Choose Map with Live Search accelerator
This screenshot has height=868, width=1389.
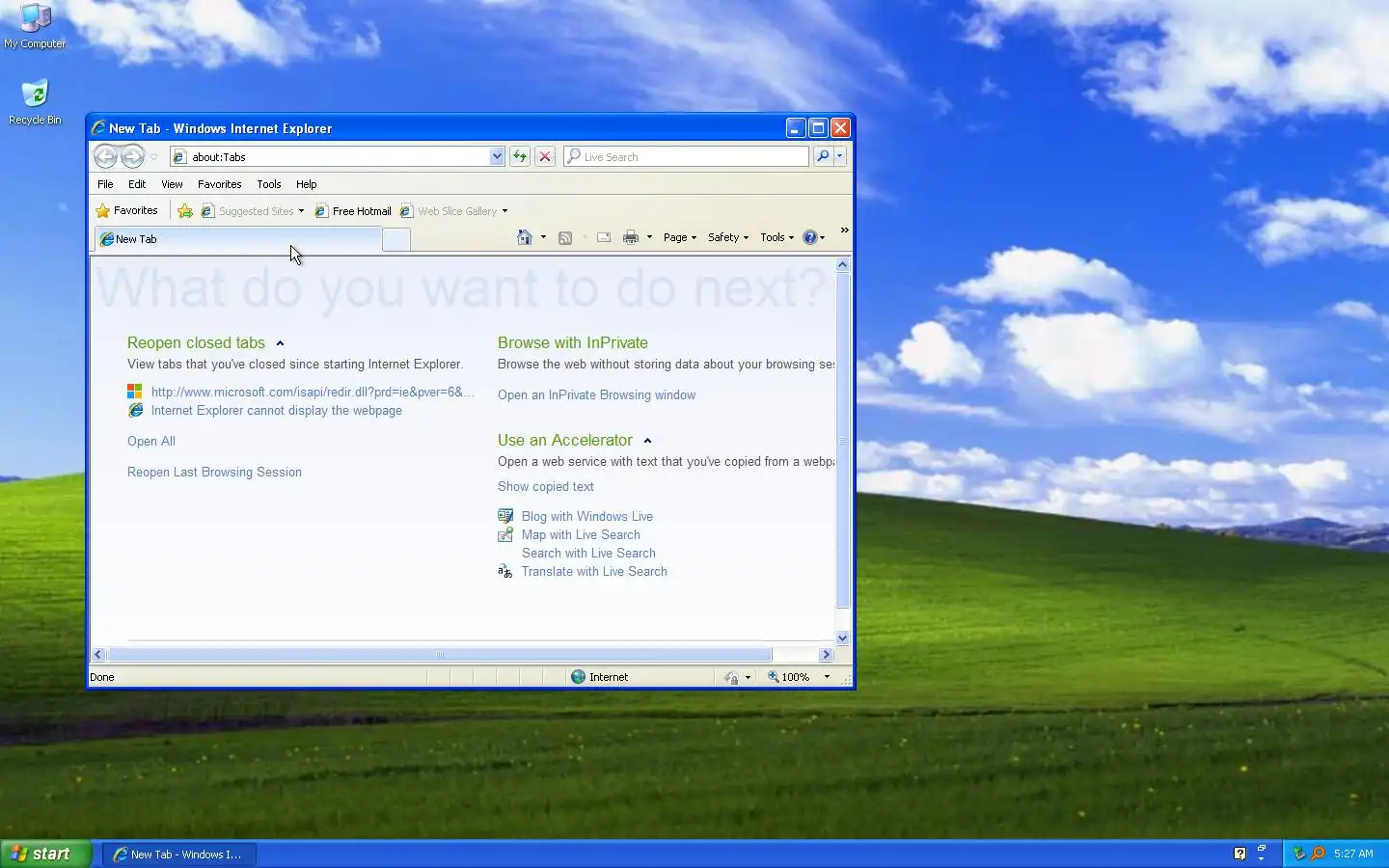[x=581, y=534]
